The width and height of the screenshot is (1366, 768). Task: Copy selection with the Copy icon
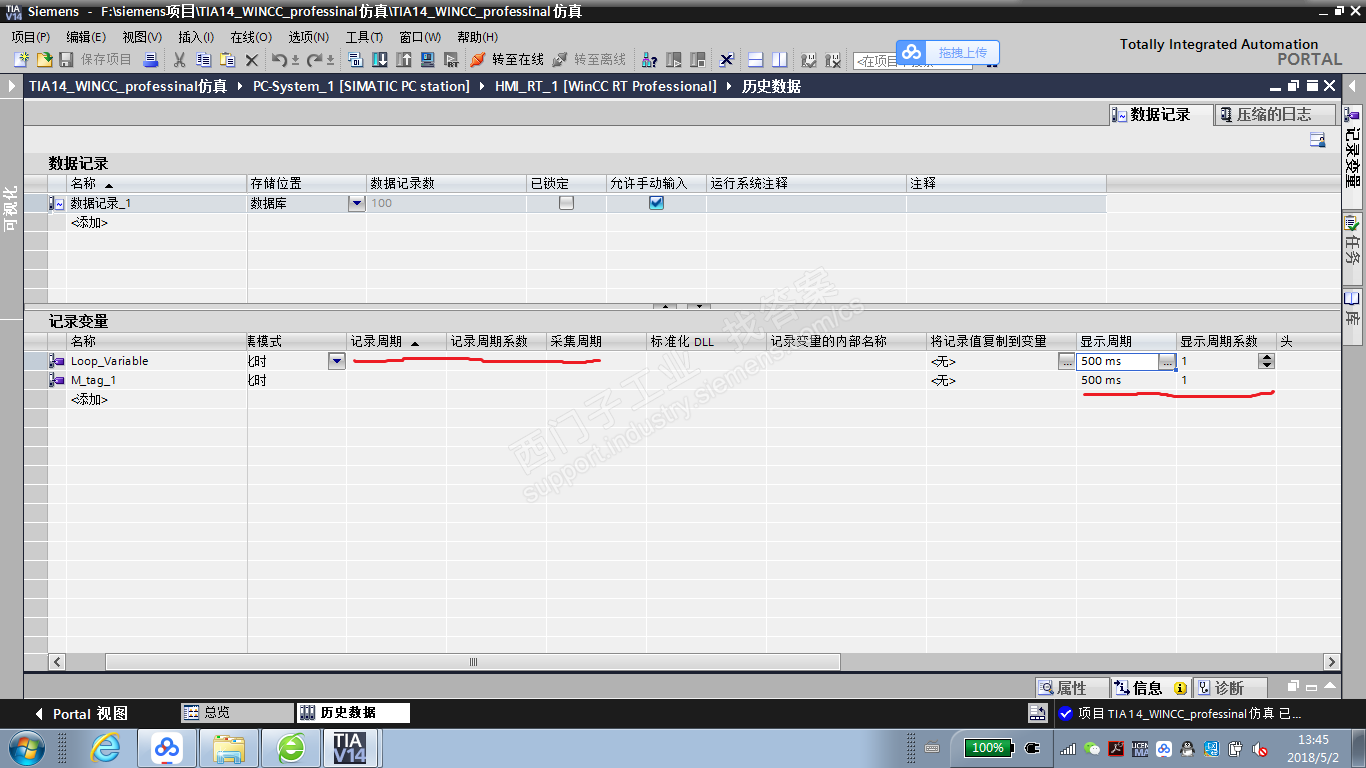[203, 60]
